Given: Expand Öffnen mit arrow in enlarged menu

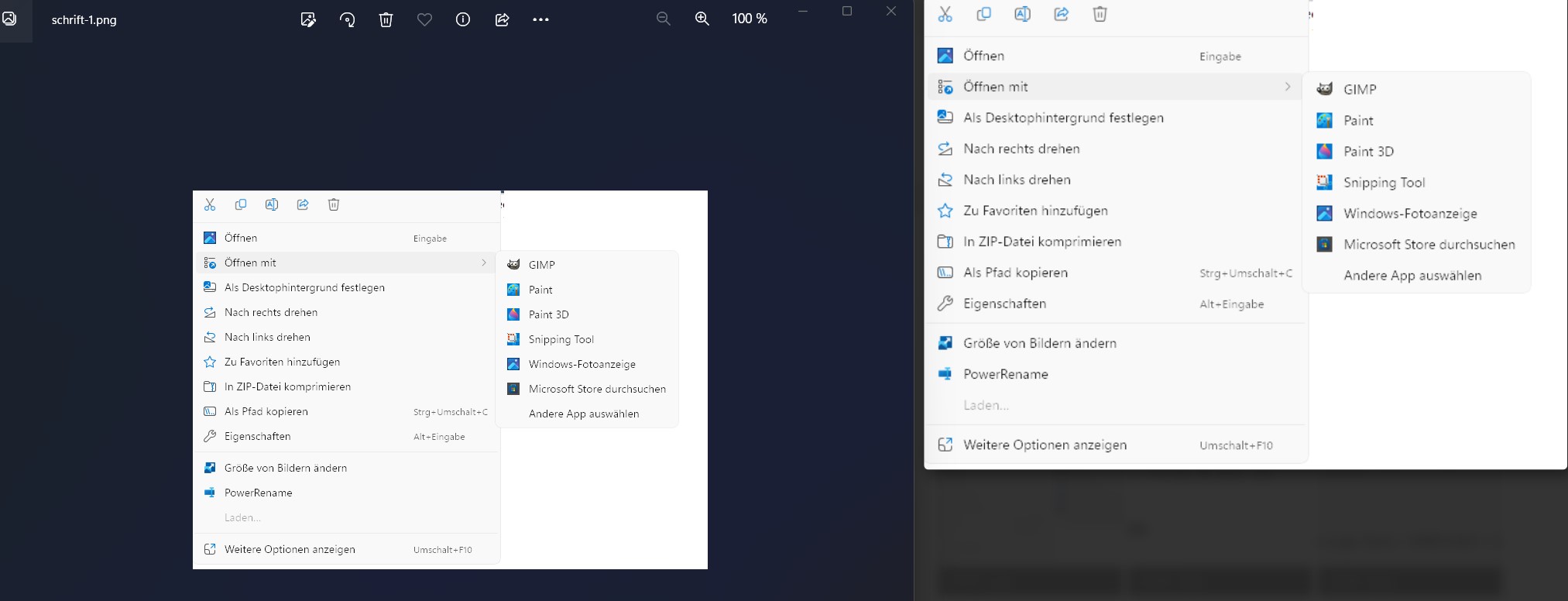Looking at the screenshot, I should pos(1288,87).
